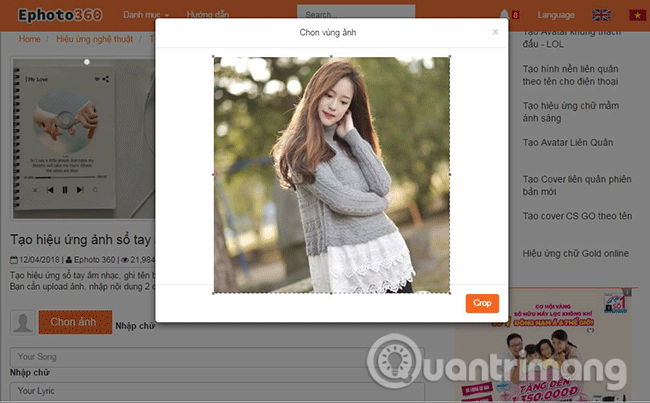Expand the Danh mục dropdown menu
This screenshot has width=650, height=403.
pyautogui.click(x=146, y=16)
